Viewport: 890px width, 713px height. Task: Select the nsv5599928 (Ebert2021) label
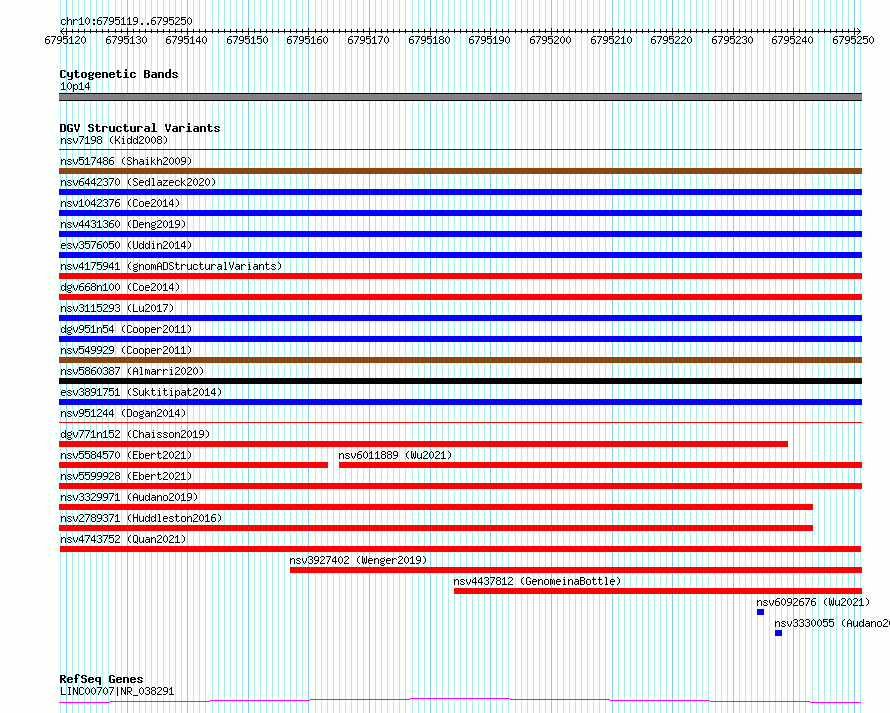point(126,476)
